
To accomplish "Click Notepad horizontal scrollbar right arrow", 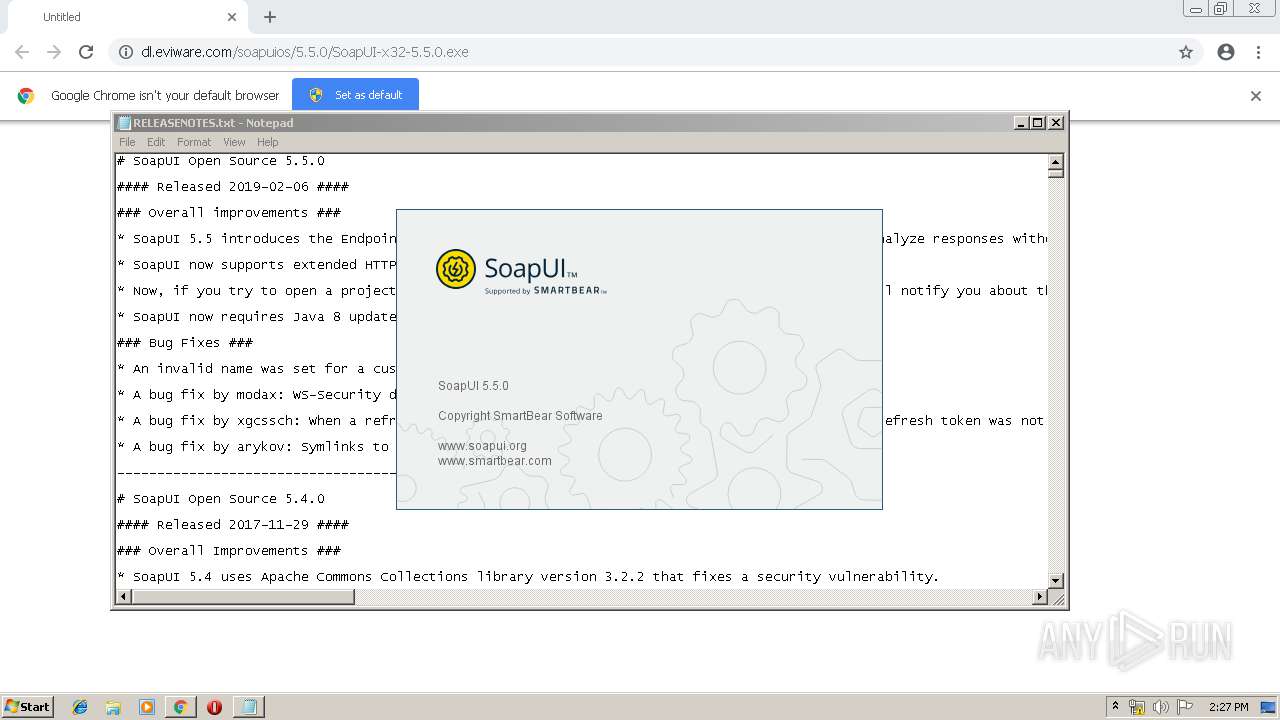I will [1039, 597].
